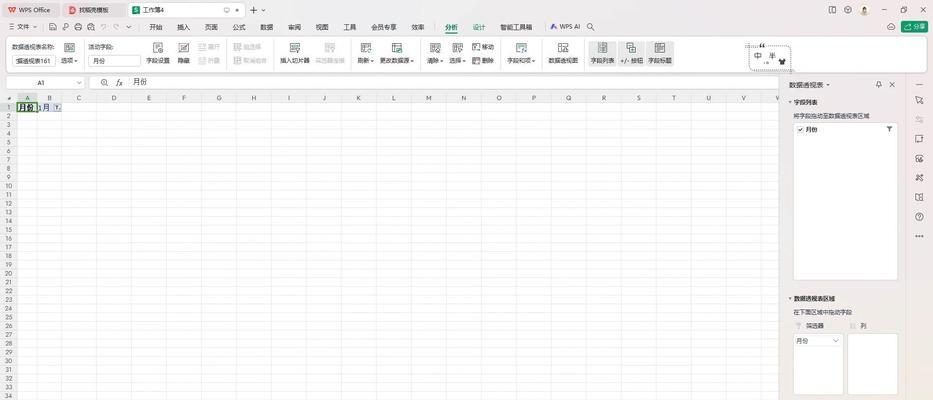Image resolution: width=933 pixels, height=400 pixels.
Task: Click the print preview icon
Action: 90,27
